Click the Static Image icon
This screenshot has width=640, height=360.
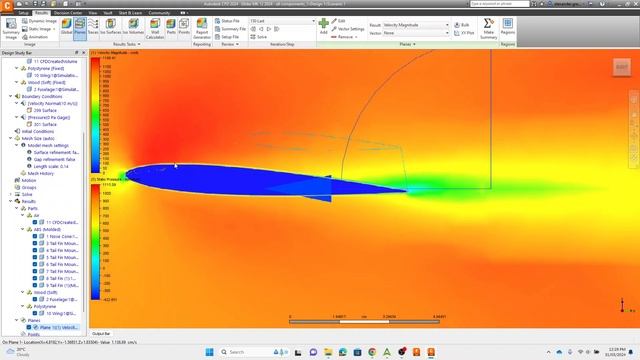pos(25,29)
